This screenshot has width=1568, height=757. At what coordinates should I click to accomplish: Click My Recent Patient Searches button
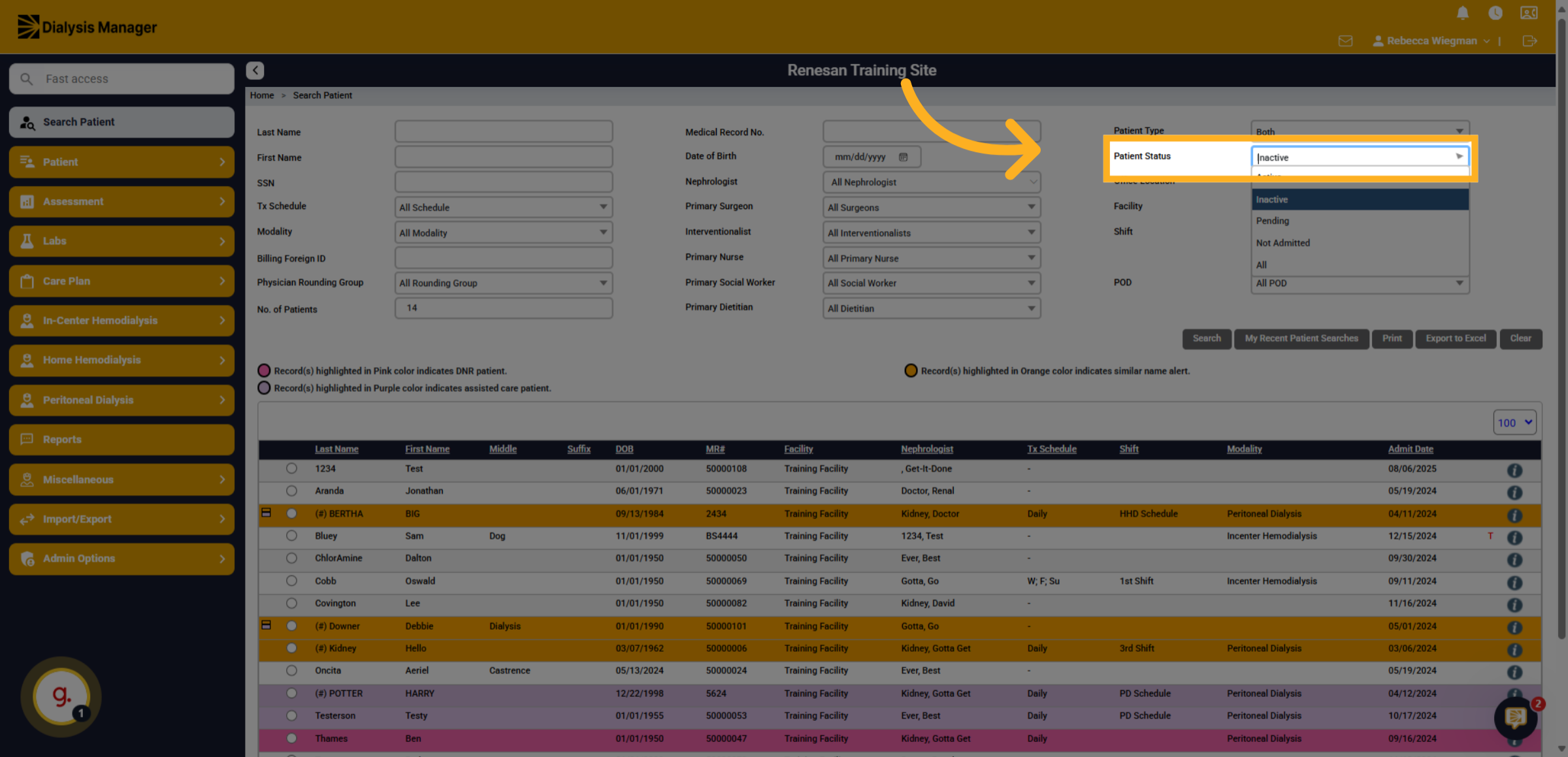point(1301,338)
